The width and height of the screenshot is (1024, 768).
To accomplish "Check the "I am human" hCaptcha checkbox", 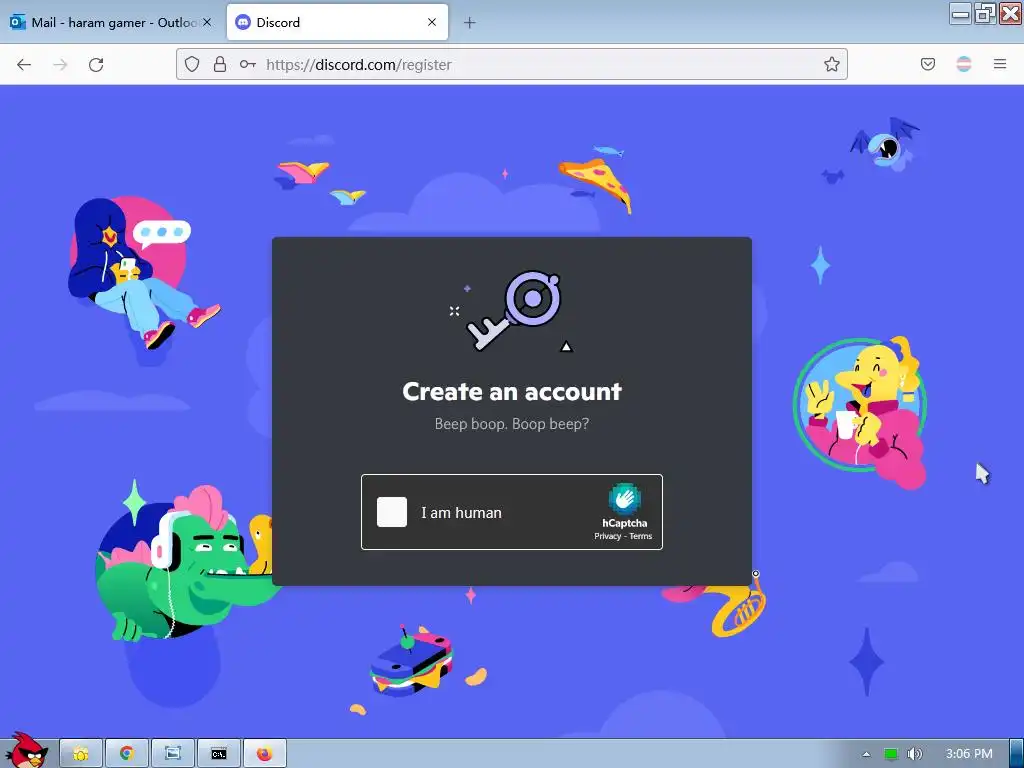I will click(392, 512).
